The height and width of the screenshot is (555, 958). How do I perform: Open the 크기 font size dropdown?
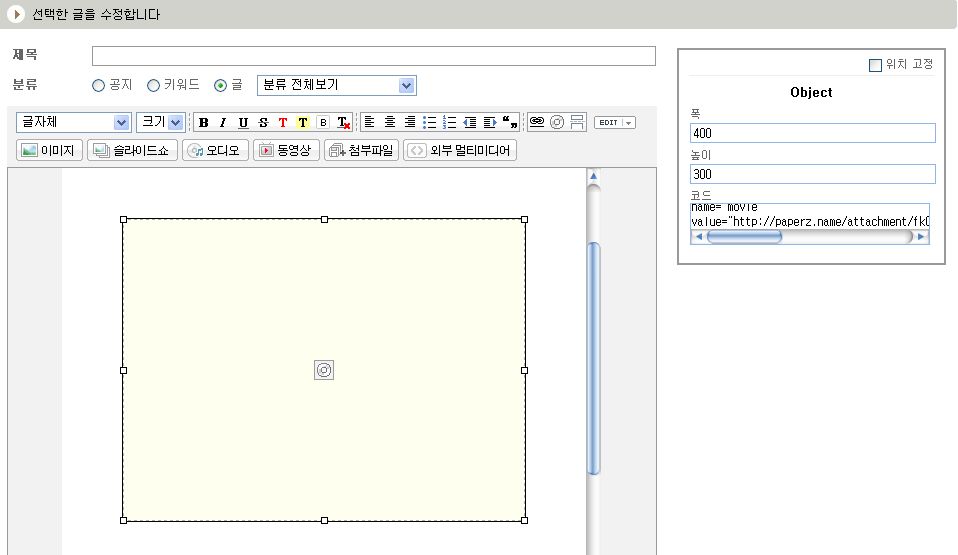[161, 122]
